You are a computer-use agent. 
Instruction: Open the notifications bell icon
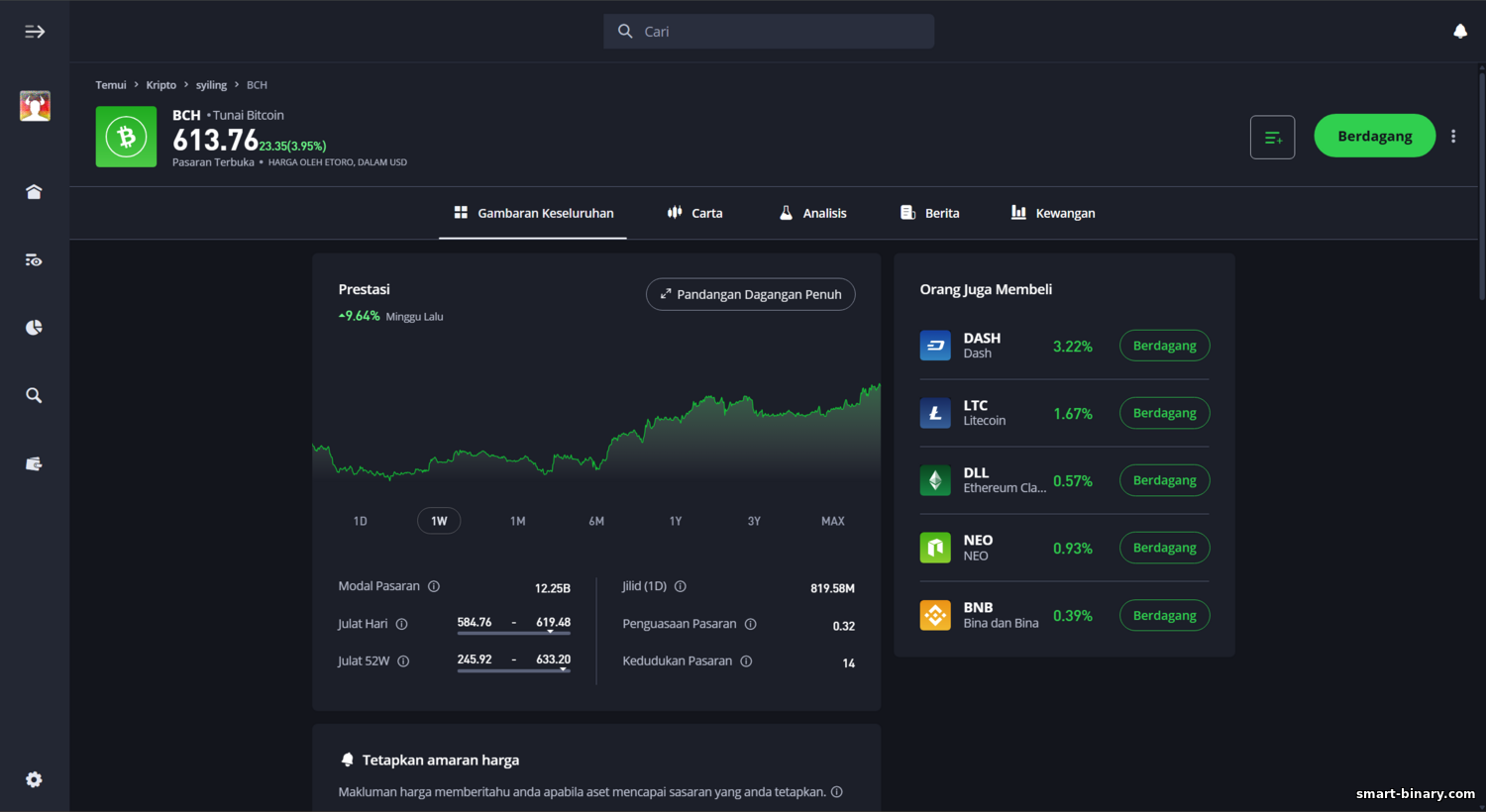[x=1459, y=32]
